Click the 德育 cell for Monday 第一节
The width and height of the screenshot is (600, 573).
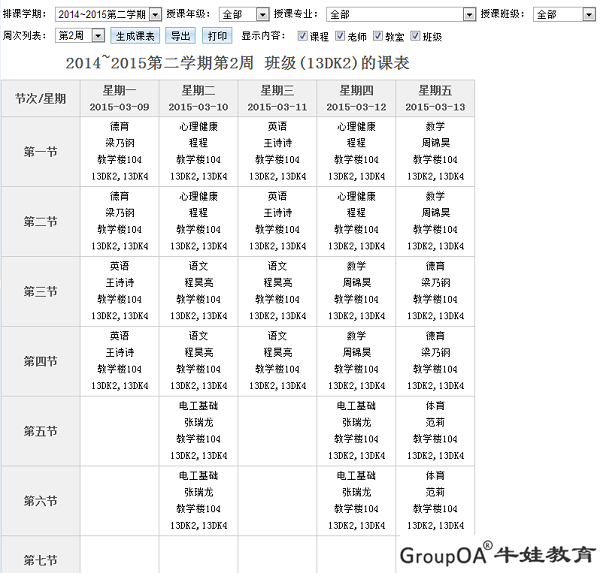[x=119, y=152]
